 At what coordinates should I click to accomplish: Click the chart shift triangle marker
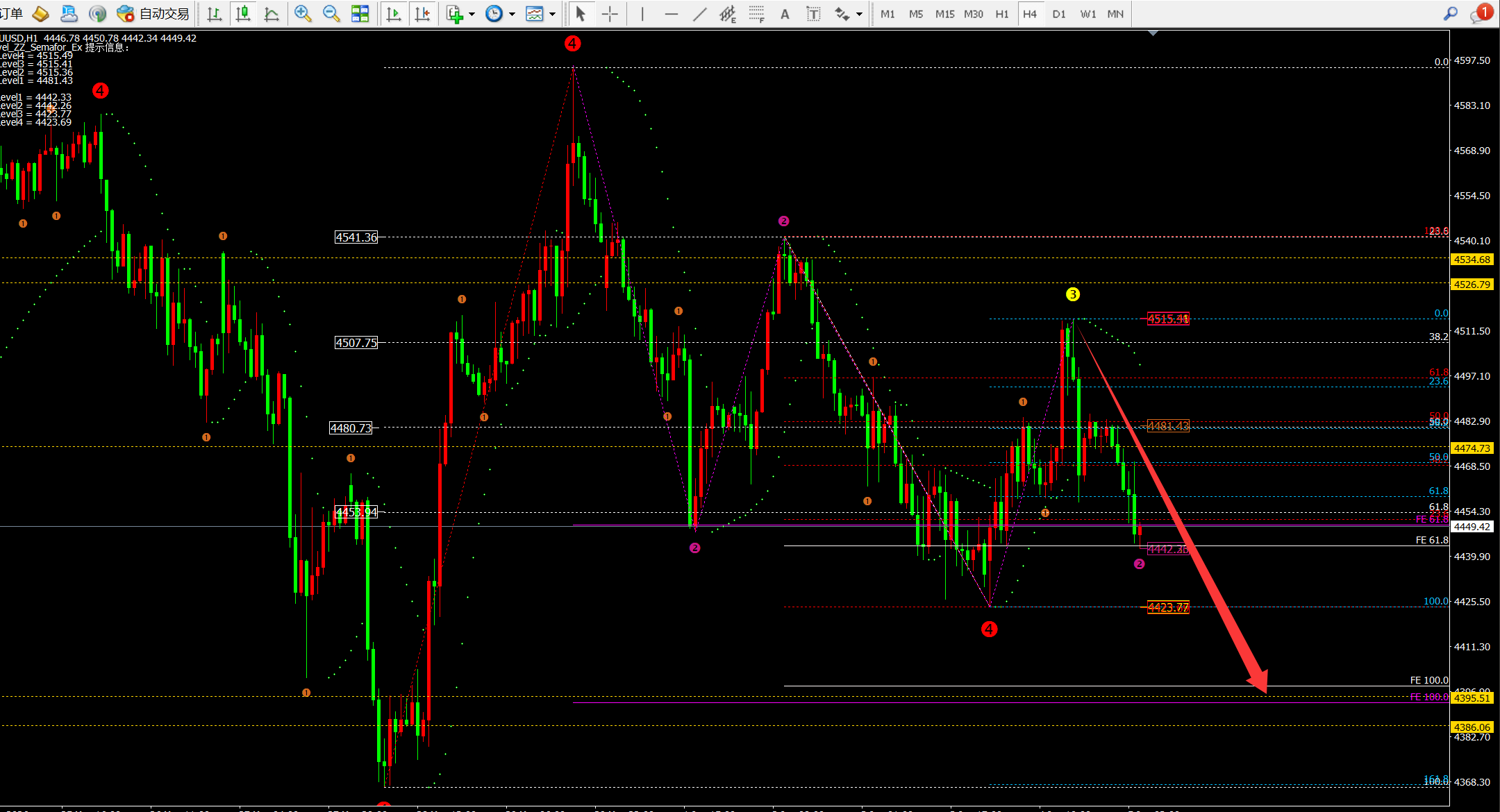(x=1153, y=33)
